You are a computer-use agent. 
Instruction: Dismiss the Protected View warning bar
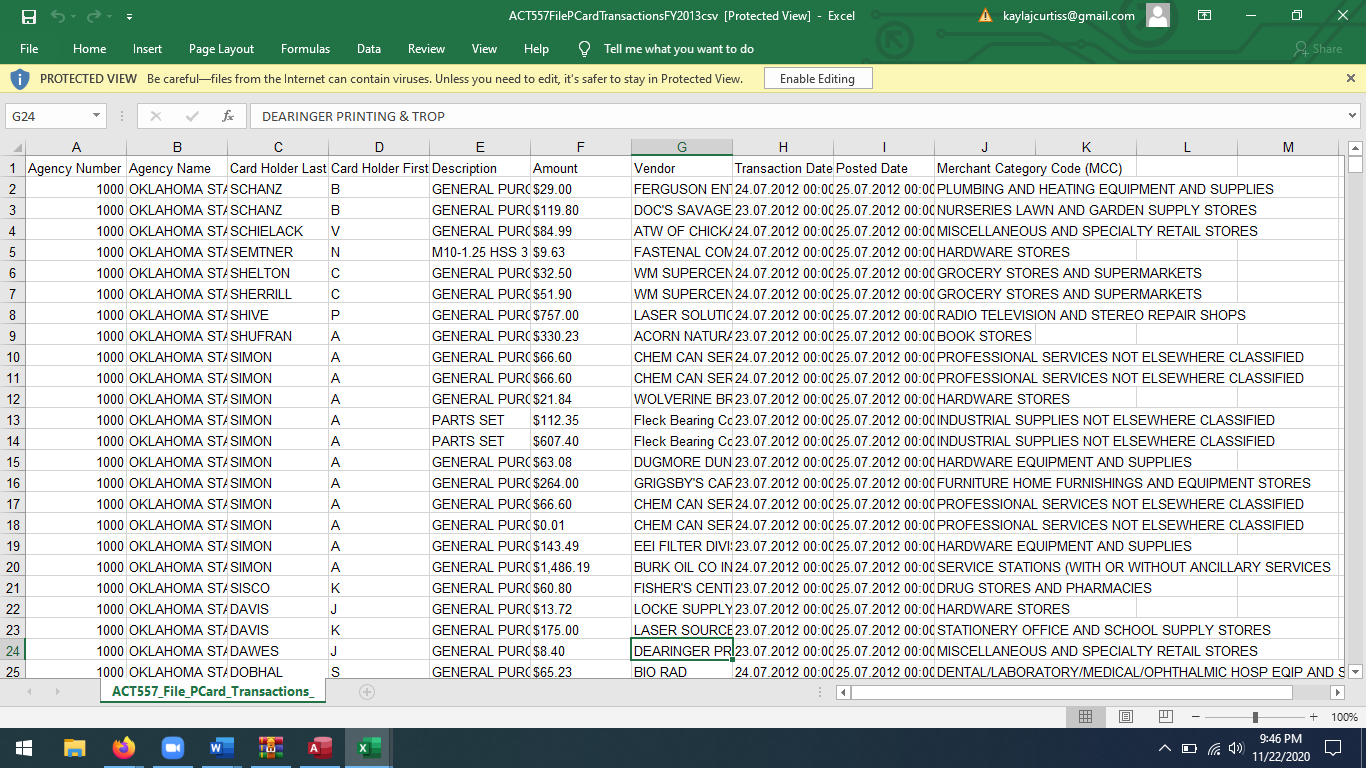coord(1350,78)
